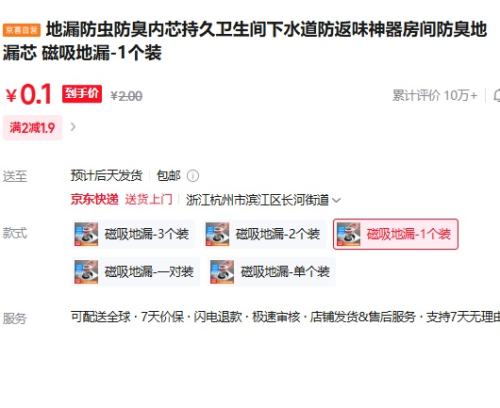Viewport: 500px width, 408px height.
Task: Open thumbnail of 磁吸地漏-一对装
Action: pos(86,272)
